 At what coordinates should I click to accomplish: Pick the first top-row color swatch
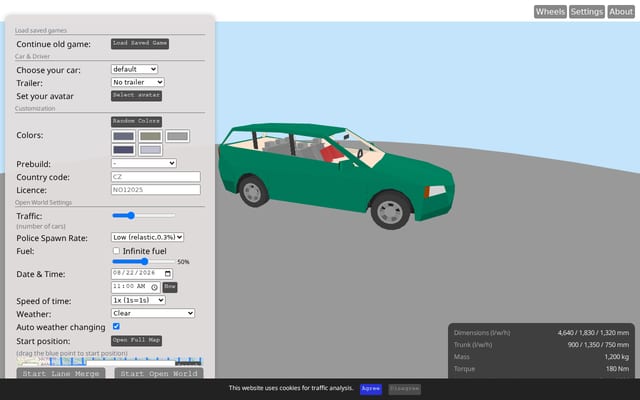[x=123, y=136]
